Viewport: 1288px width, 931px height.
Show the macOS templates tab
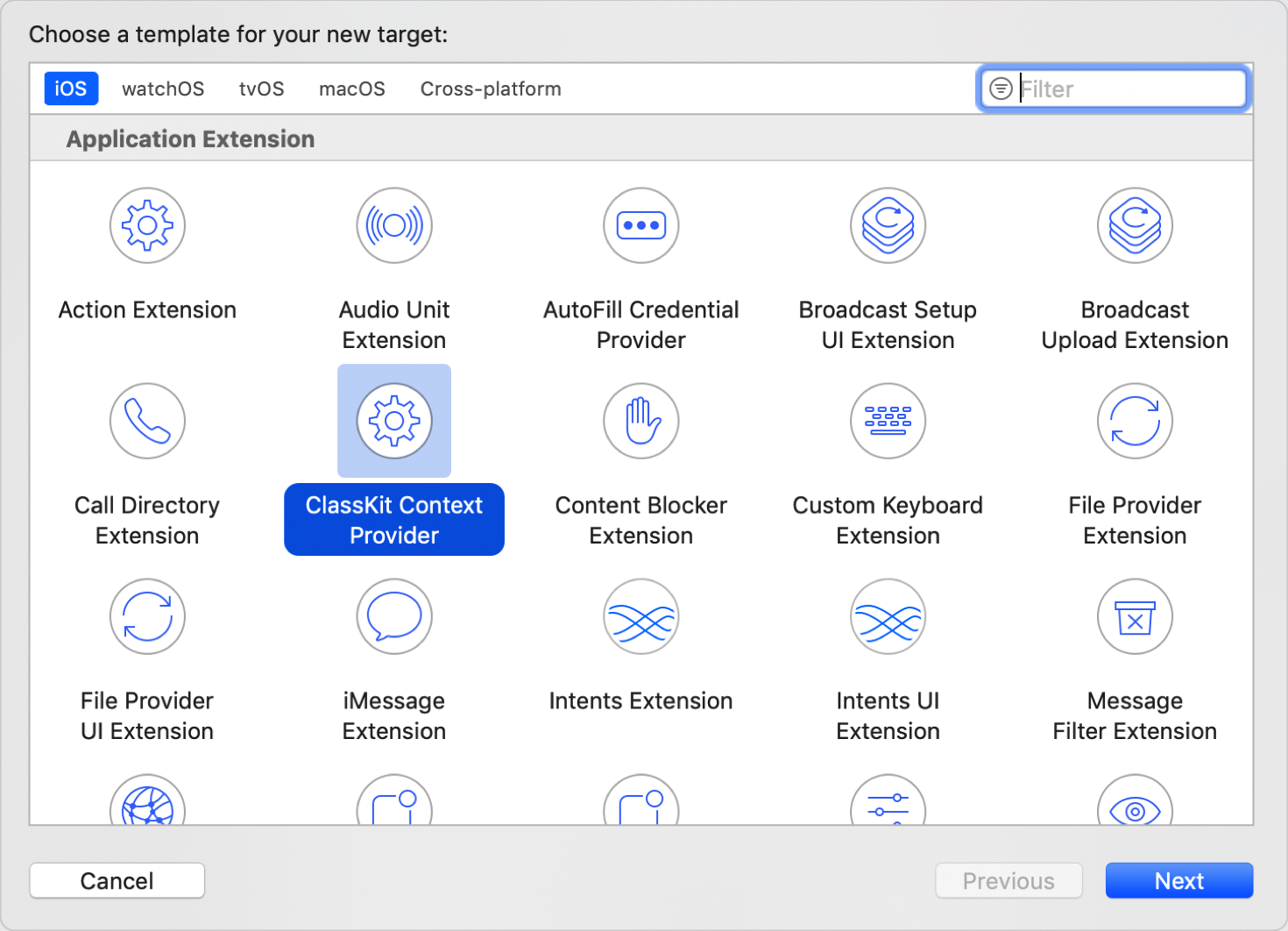(x=352, y=89)
